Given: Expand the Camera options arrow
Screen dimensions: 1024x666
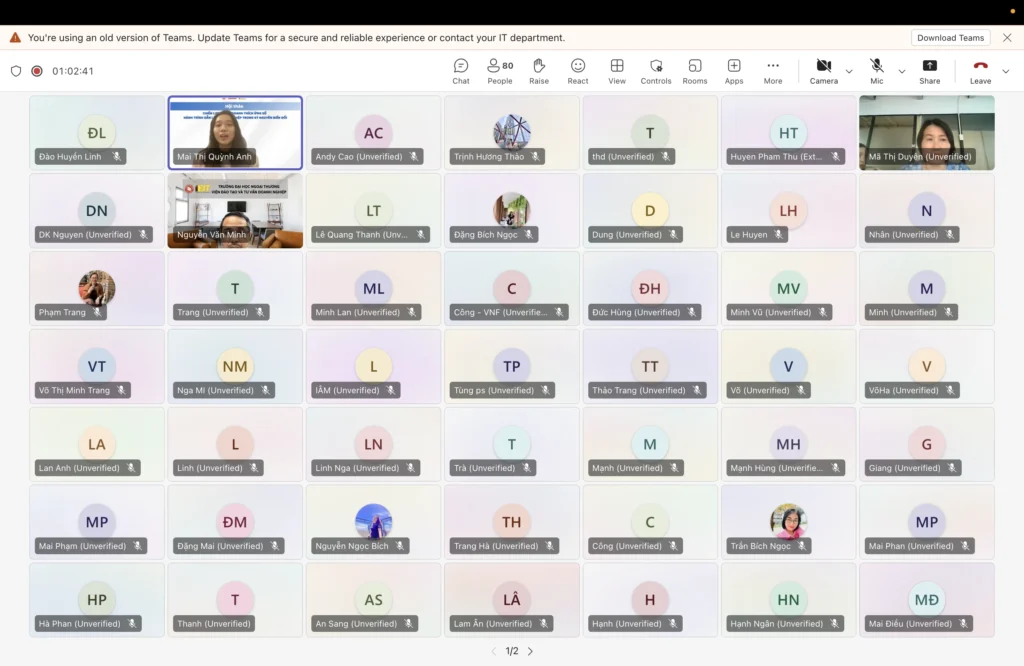Looking at the screenshot, I should point(849,71).
